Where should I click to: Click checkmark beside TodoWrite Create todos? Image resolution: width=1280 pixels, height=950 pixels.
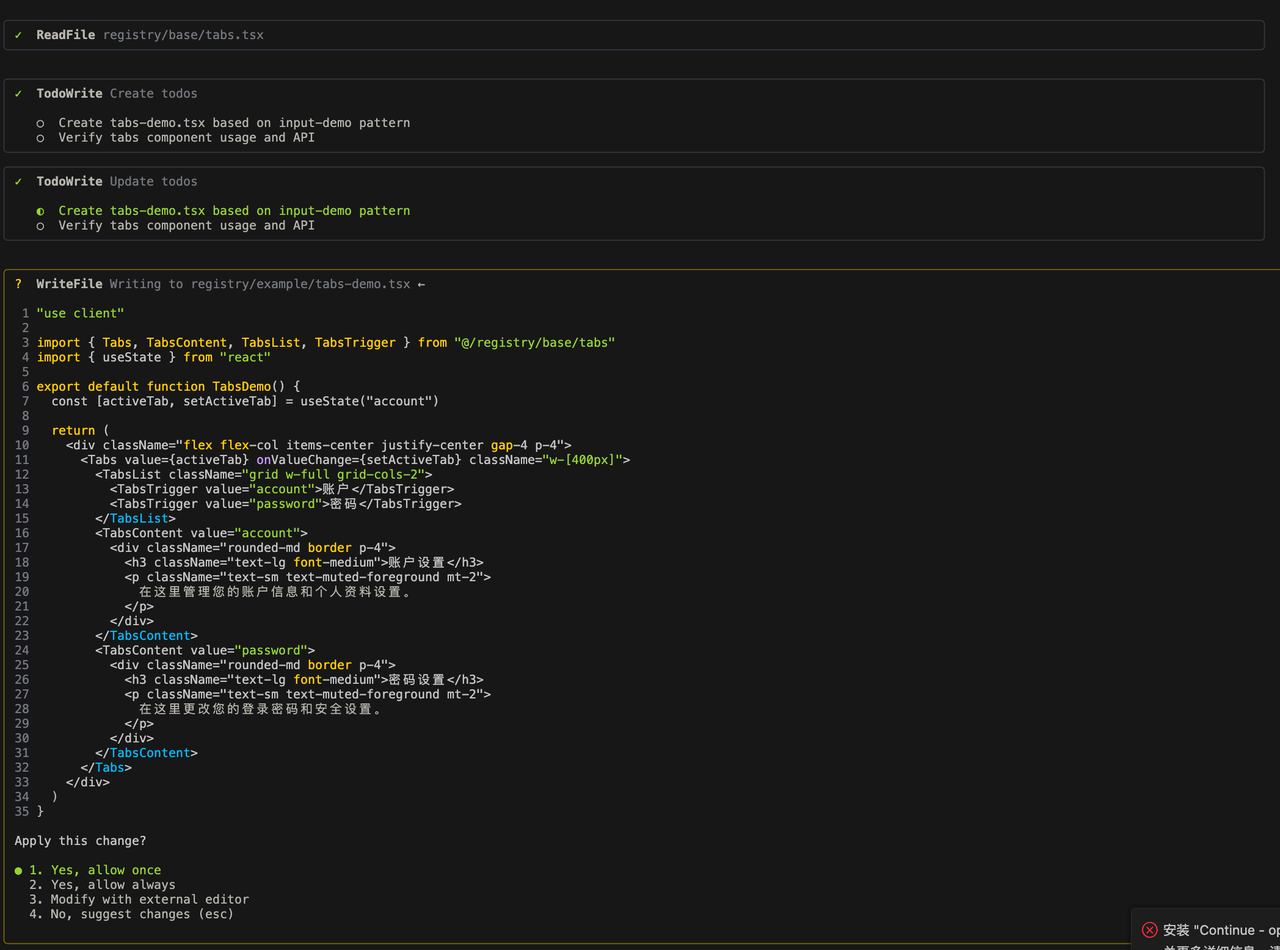pyautogui.click(x=18, y=94)
